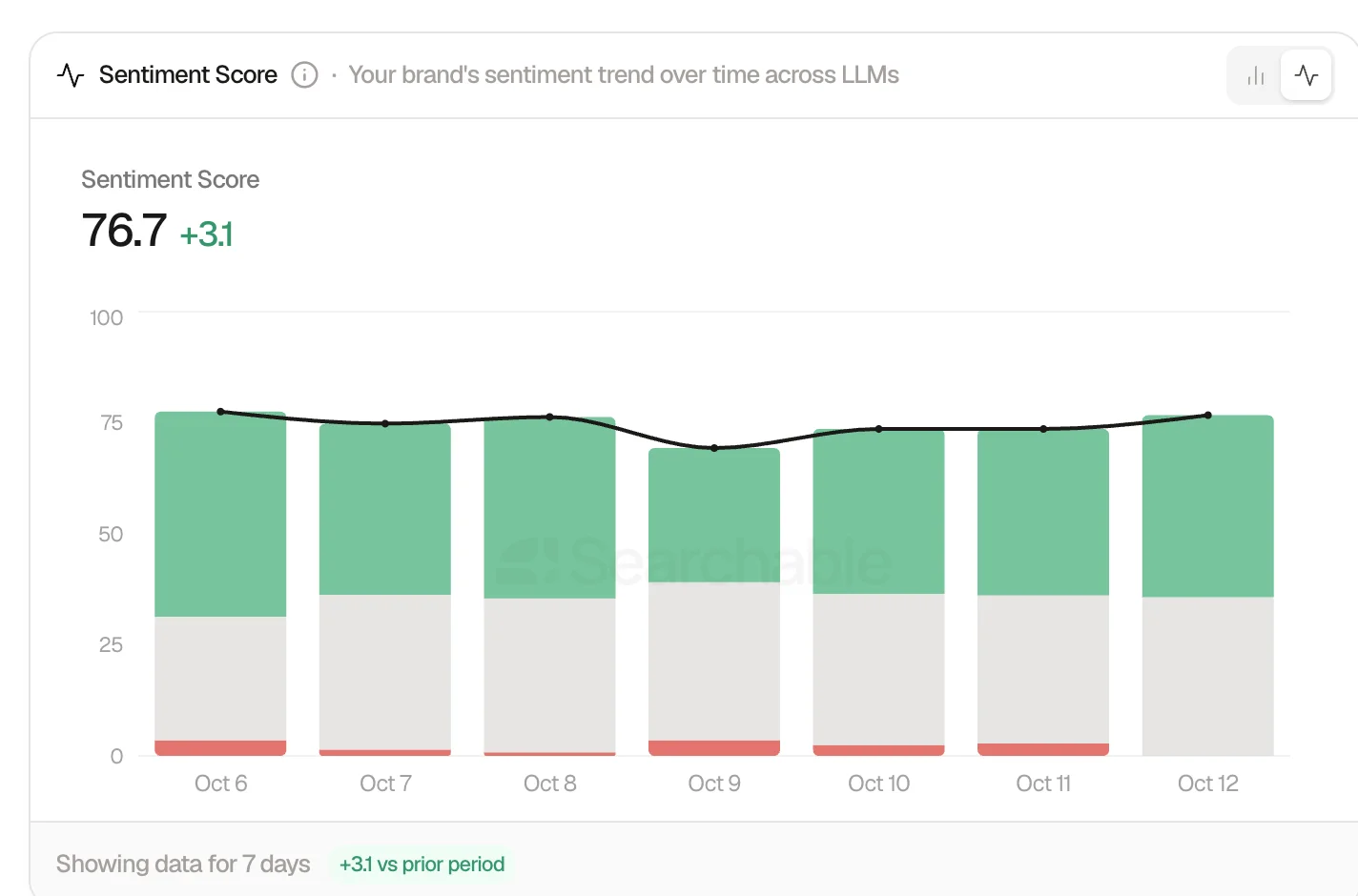Click the '+3.1 vs prior period' badge
The width and height of the screenshot is (1358, 896).
click(422, 865)
